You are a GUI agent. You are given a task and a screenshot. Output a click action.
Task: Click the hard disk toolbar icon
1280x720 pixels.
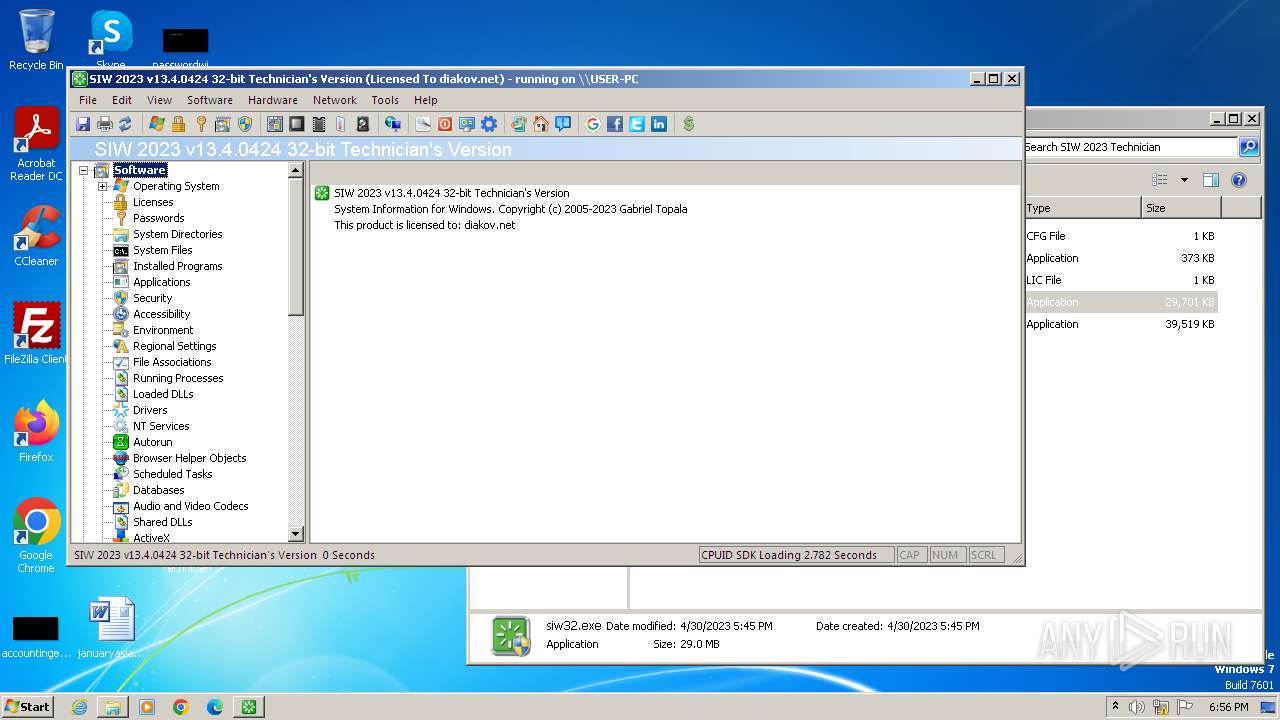tap(363, 124)
